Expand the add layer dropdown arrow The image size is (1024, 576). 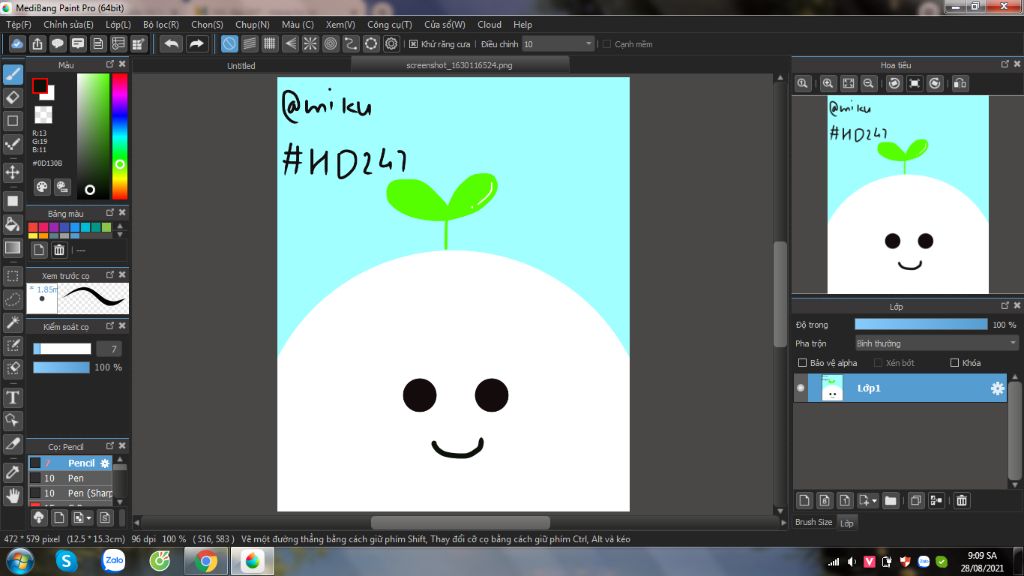pos(874,501)
